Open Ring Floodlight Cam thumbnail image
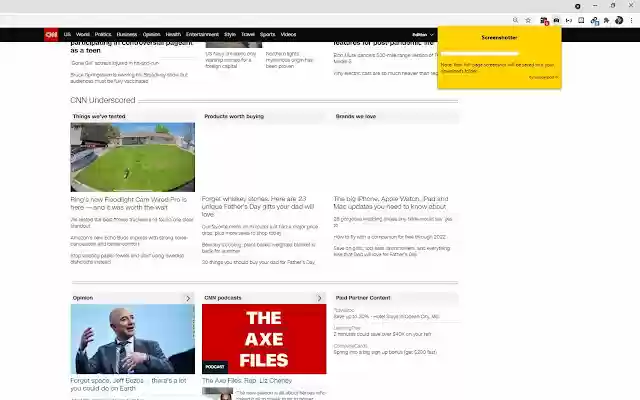 (133, 157)
